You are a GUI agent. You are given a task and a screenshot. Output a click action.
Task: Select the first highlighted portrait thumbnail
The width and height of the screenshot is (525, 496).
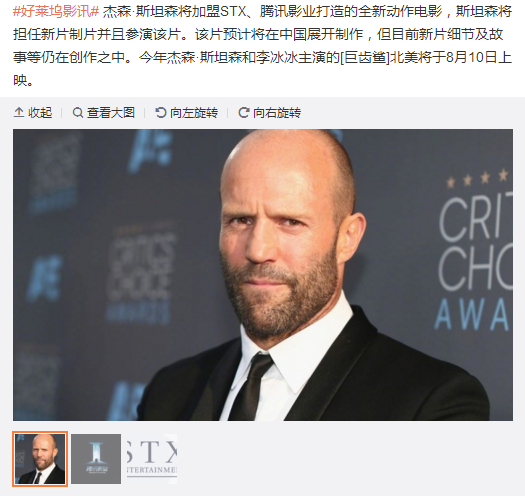click(x=40, y=459)
